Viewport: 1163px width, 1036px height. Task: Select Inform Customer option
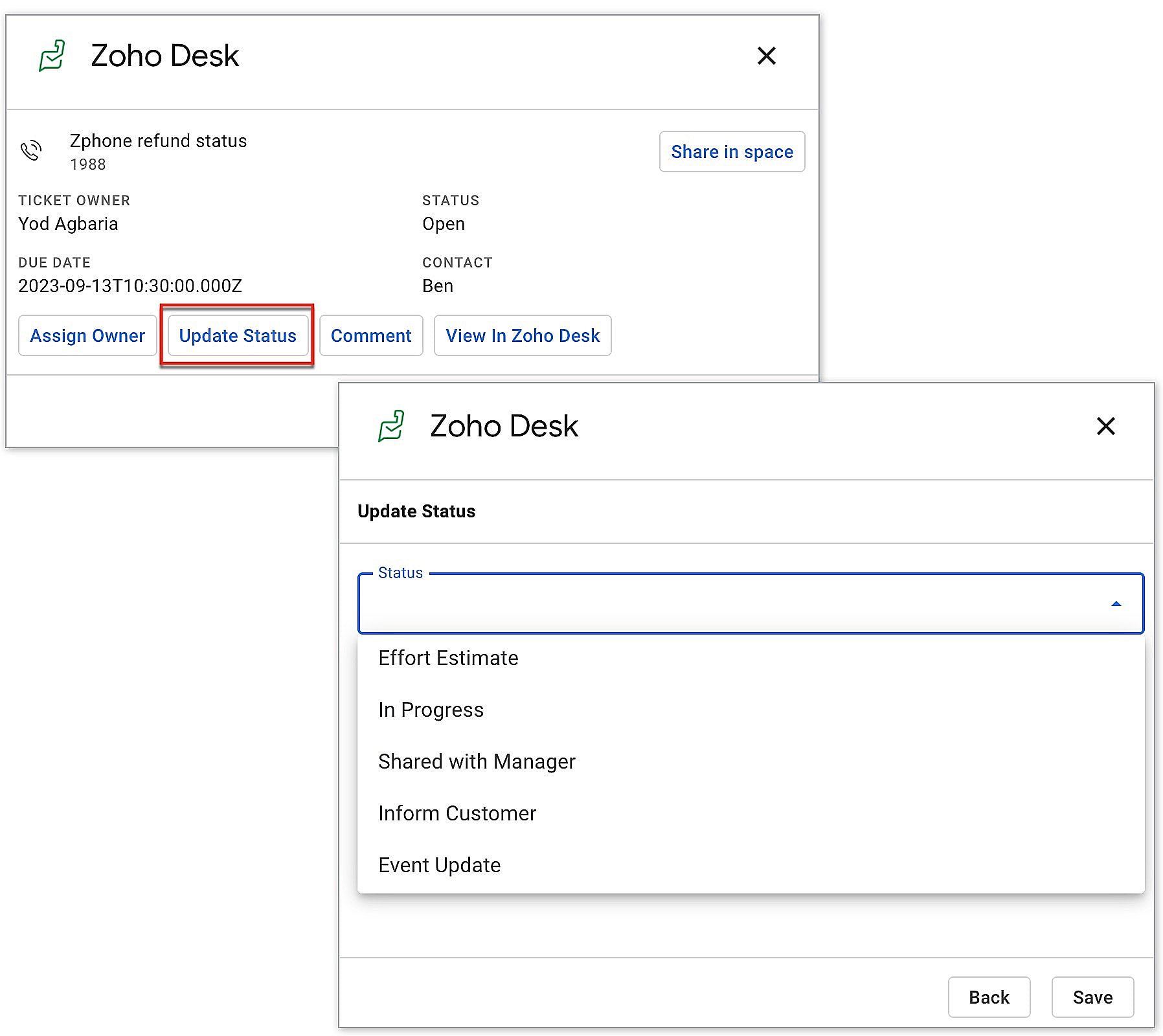click(x=751, y=813)
